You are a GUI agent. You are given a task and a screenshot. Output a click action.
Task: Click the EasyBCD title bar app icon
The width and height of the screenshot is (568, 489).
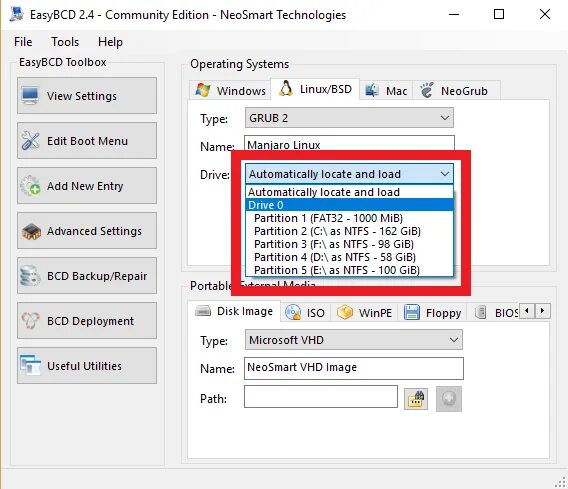[x=17, y=14]
